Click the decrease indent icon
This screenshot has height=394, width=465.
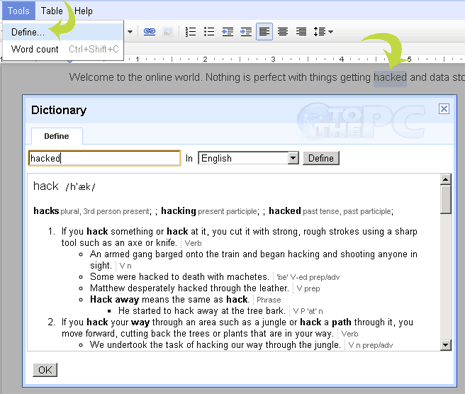(227, 32)
